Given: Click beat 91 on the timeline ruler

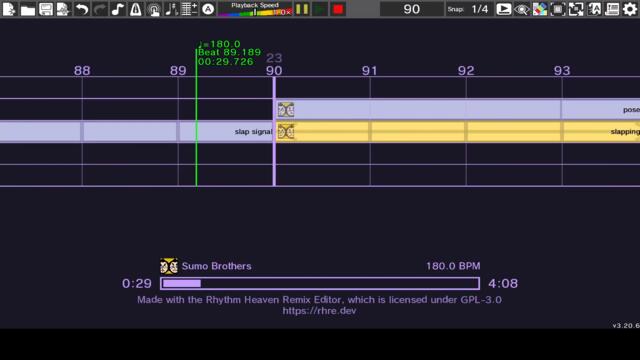Looking at the screenshot, I should pos(370,71).
